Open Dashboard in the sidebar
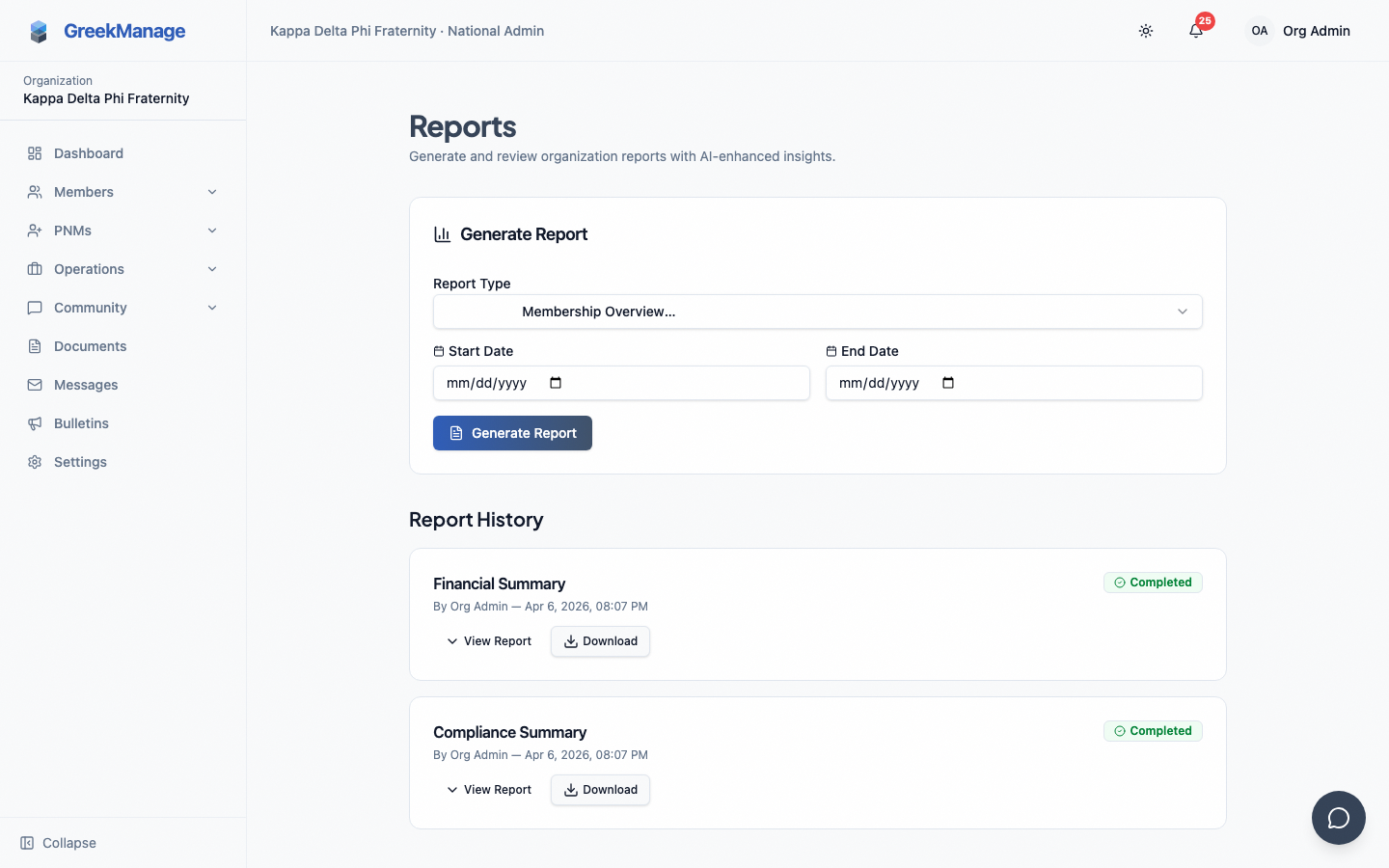This screenshot has height=868, width=1389. click(x=123, y=153)
